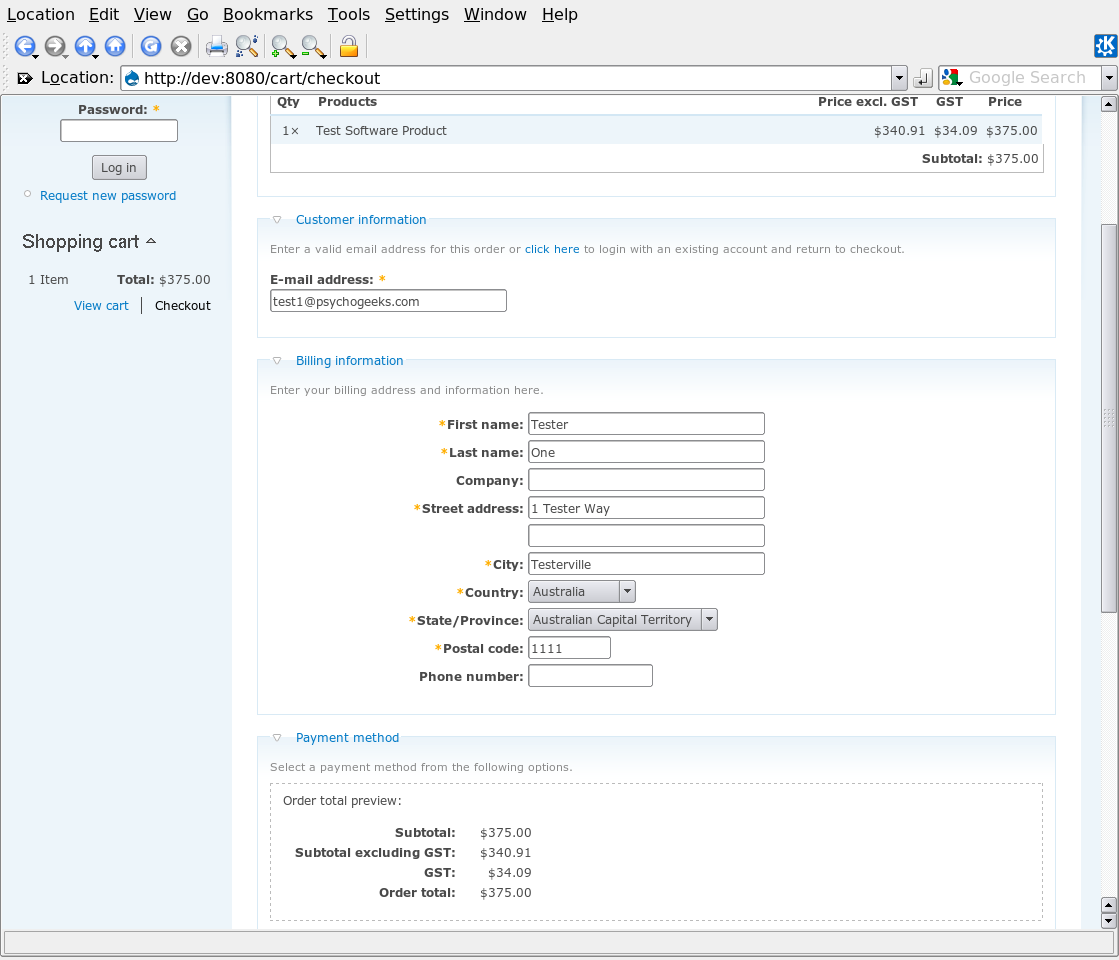The height and width of the screenshot is (960, 1119).
Task: Click the KDE logo in the corner
Action: pos(1105,46)
